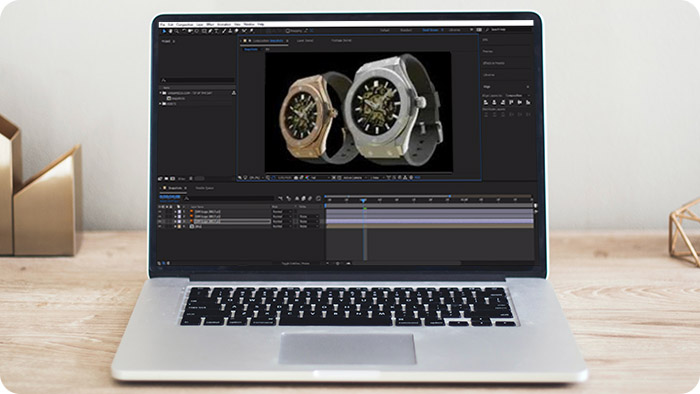Toggle the Snapping checkbox in the toolbar

pos(288,31)
